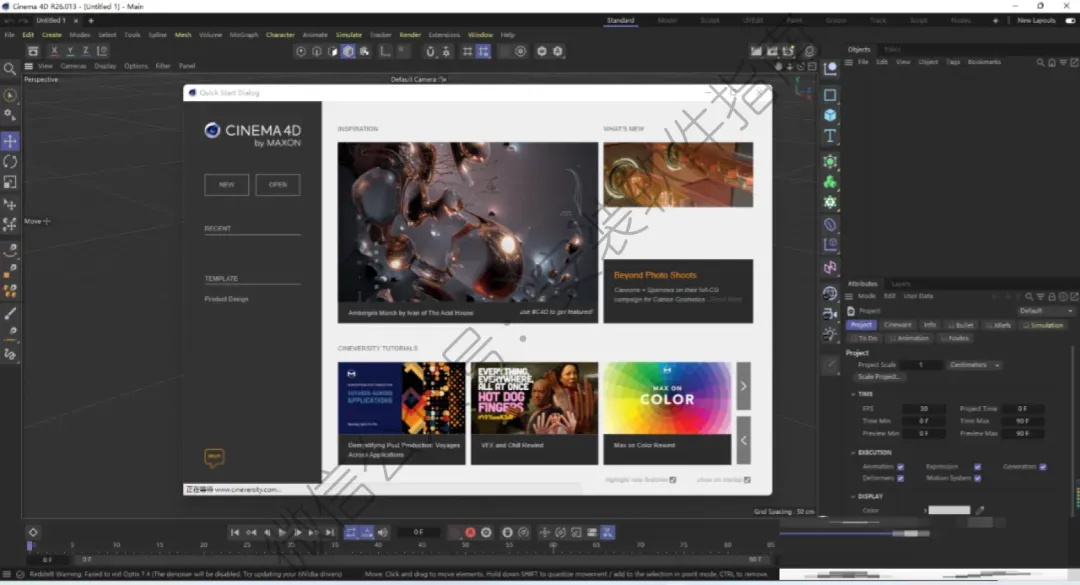The height and width of the screenshot is (585, 1080).
Task: Open the feedback chat icon in dialog
Action: coord(214,458)
